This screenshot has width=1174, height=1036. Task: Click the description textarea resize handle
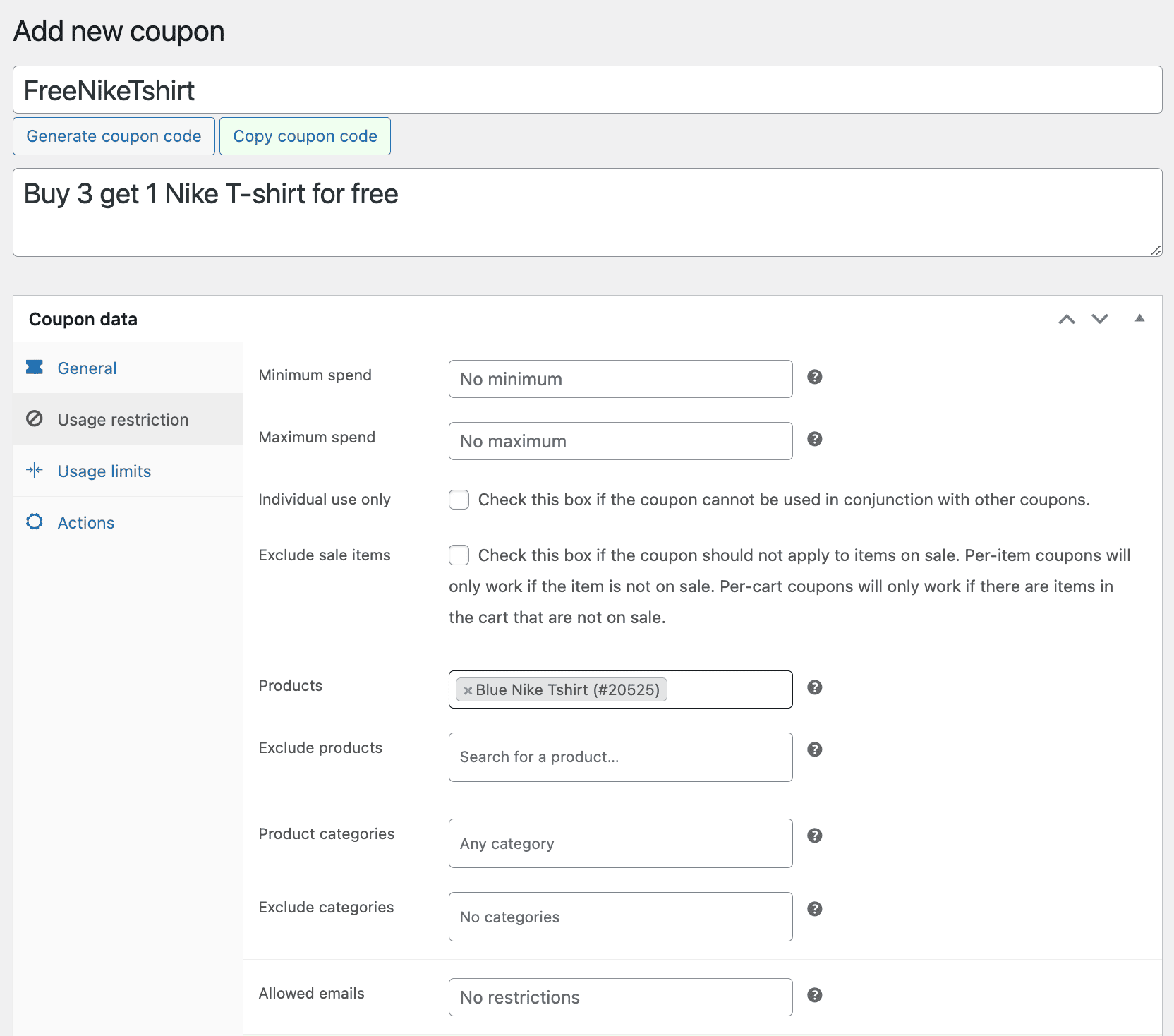[1156, 250]
